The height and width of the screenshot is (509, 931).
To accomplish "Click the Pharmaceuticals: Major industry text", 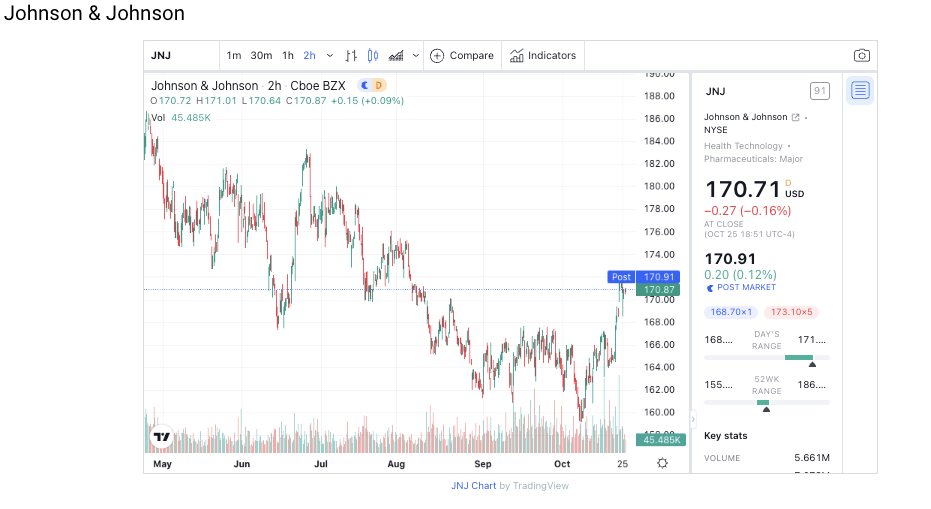I will 753,159.
